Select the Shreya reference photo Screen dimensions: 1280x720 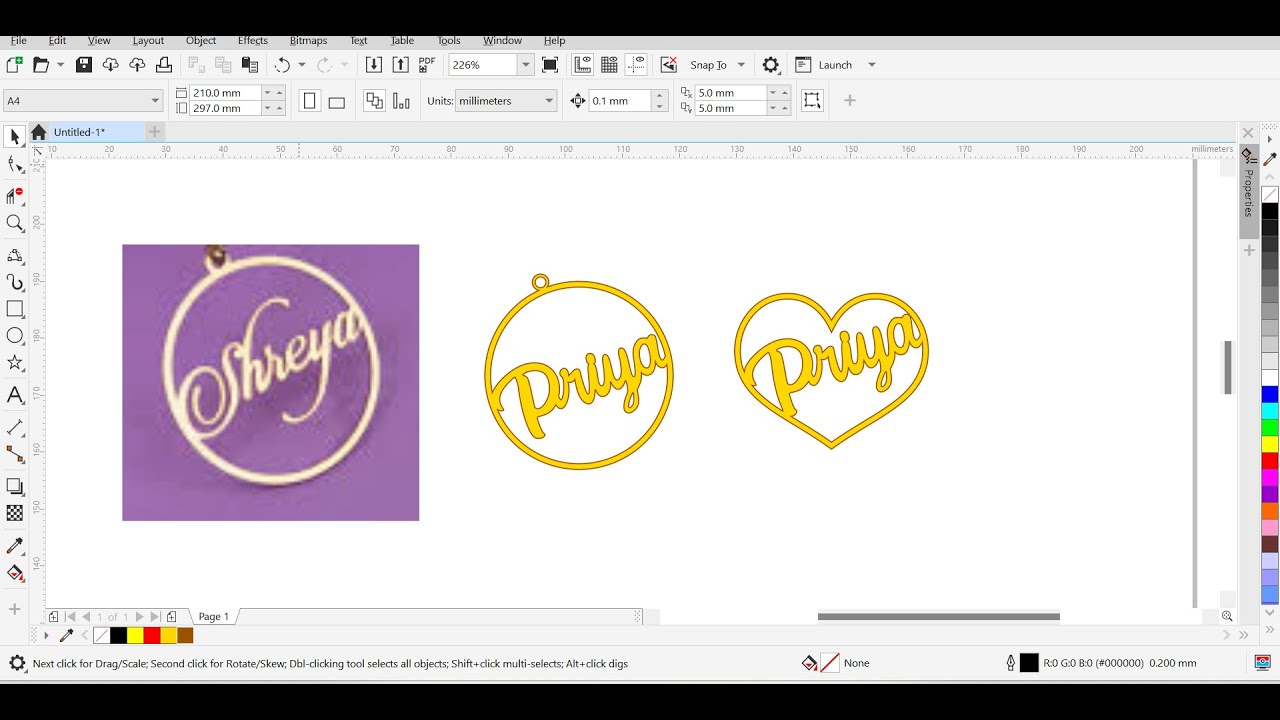[x=270, y=382]
